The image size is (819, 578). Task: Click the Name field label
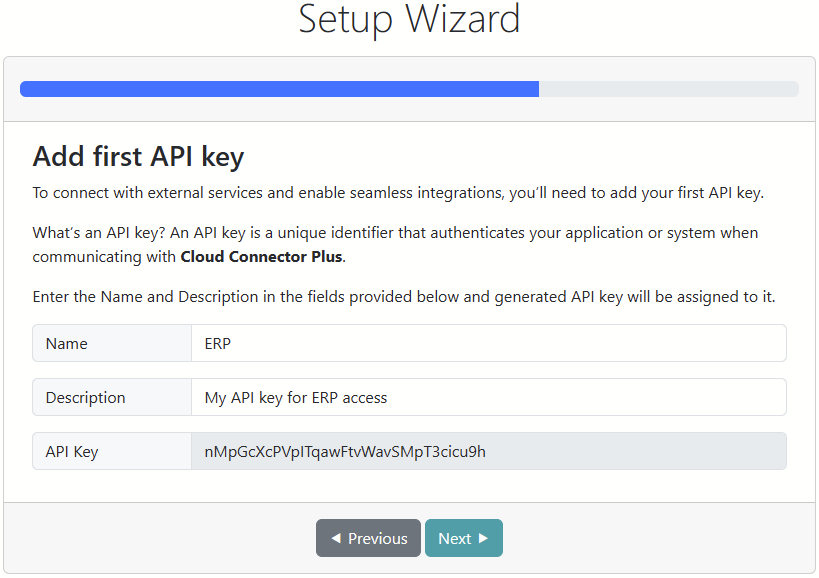pos(67,343)
